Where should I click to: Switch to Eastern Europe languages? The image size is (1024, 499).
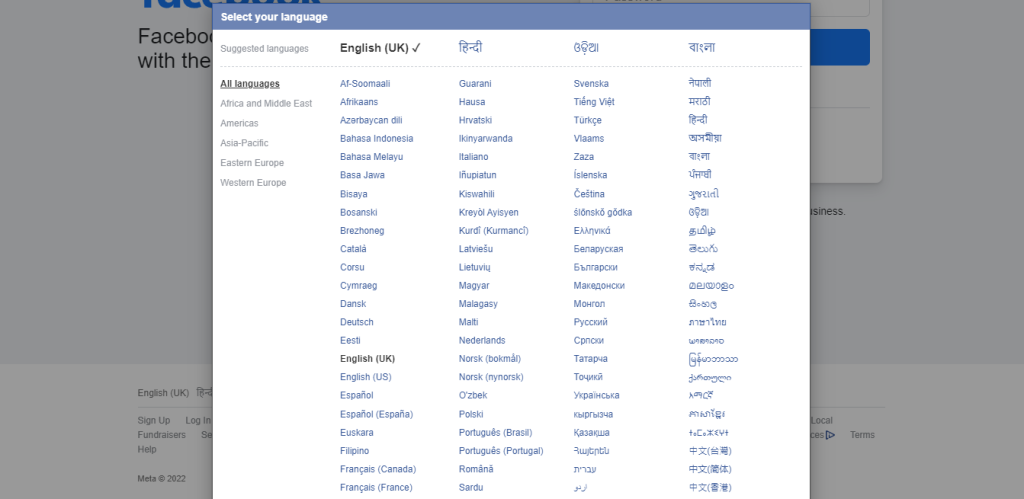click(x=252, y=163)
